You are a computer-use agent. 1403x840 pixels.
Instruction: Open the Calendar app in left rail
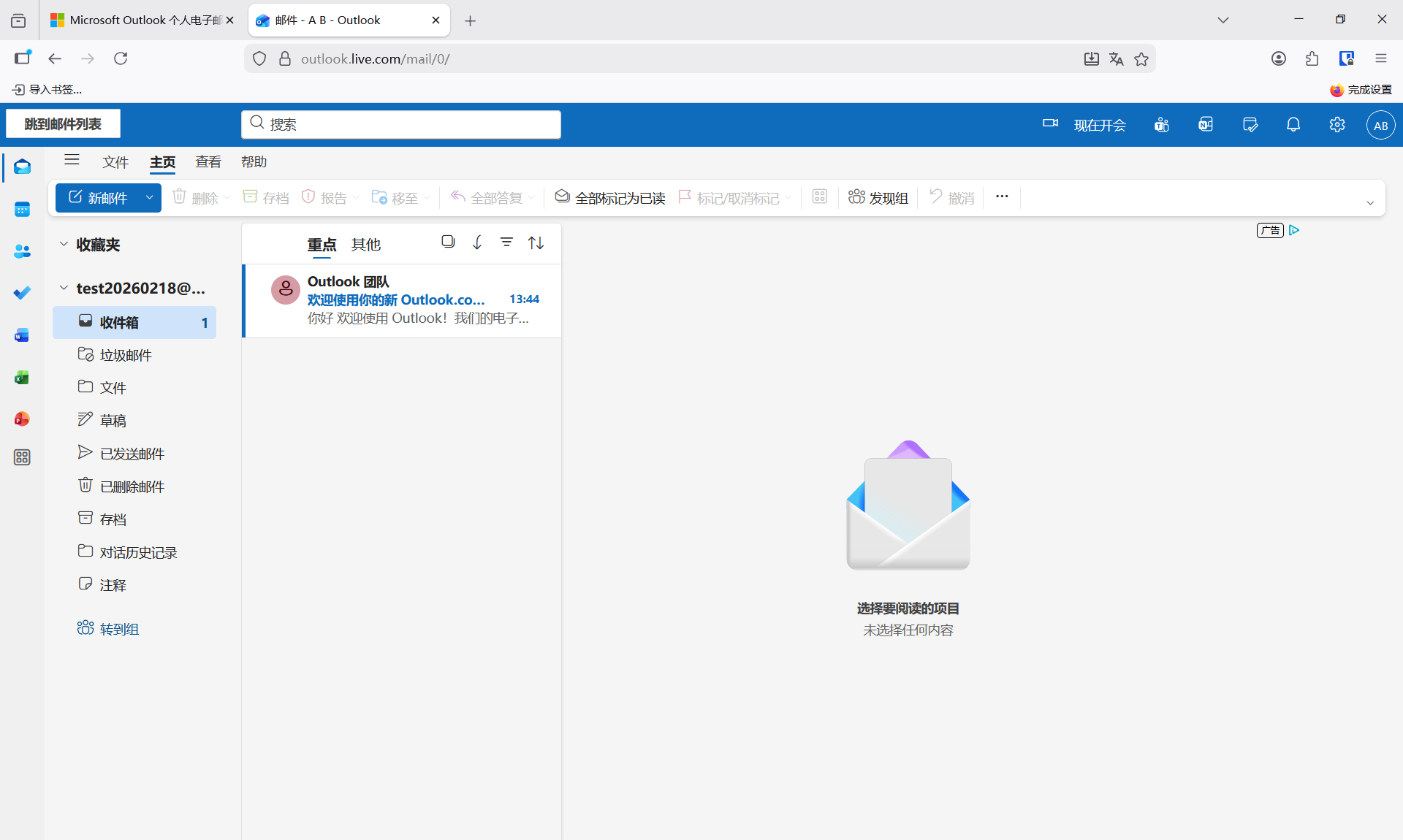(x=22, y=210)
